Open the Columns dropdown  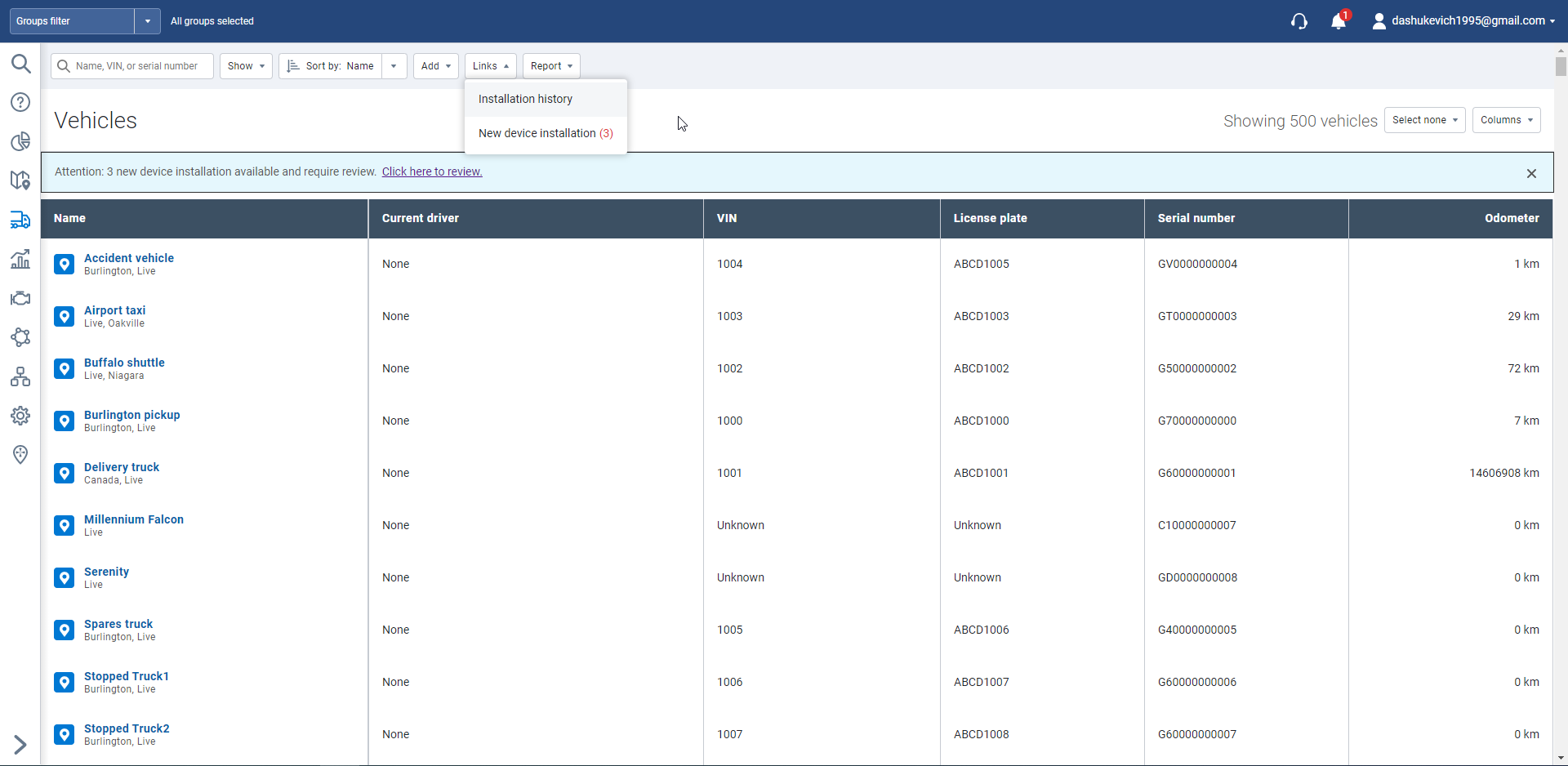tap(1506, 120)
